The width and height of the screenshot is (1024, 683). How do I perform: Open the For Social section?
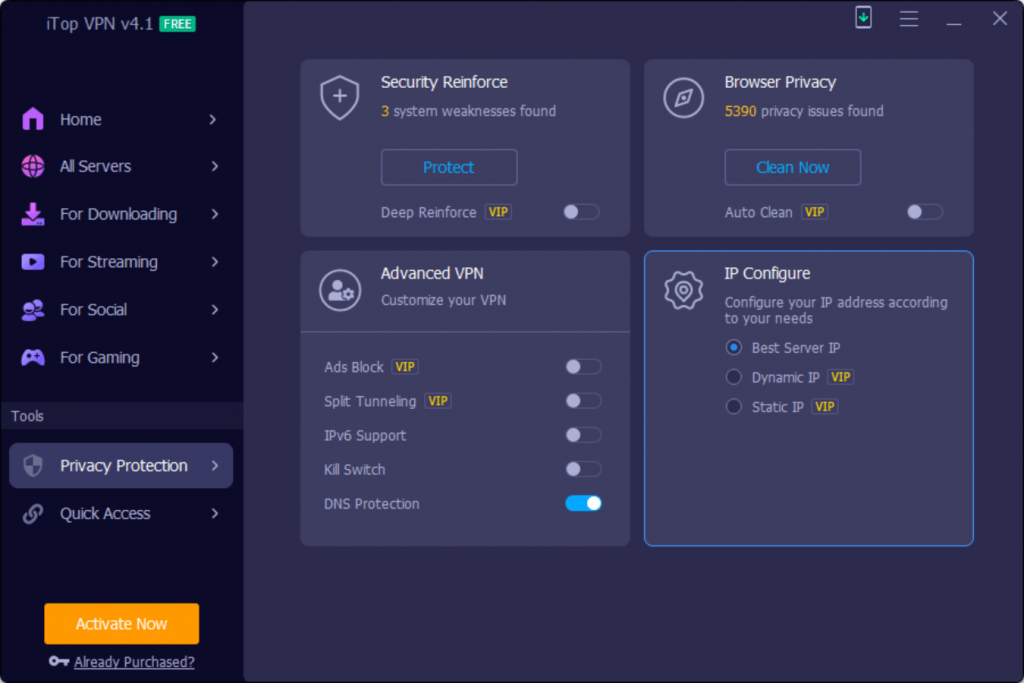click(121, 310)
